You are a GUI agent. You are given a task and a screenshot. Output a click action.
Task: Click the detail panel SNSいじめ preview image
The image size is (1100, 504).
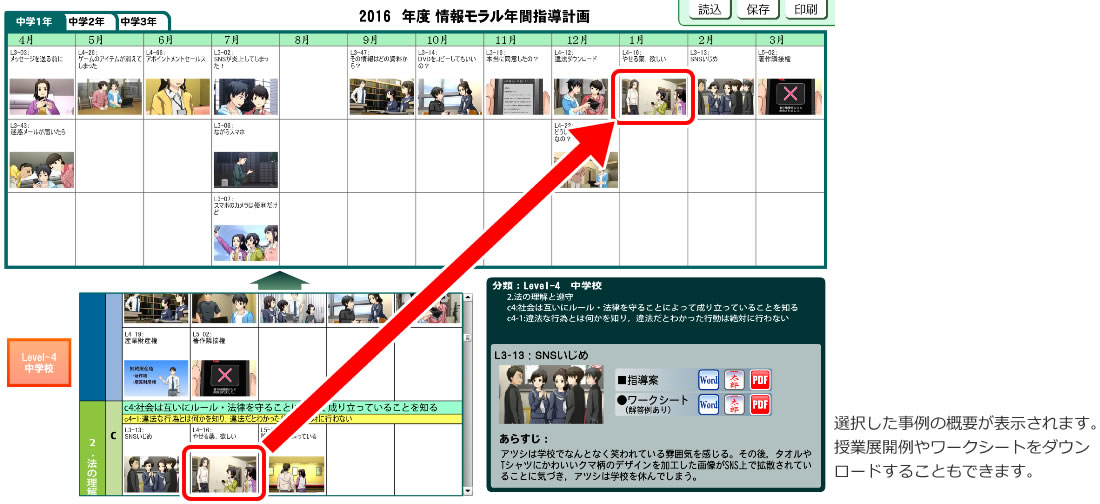551,394
